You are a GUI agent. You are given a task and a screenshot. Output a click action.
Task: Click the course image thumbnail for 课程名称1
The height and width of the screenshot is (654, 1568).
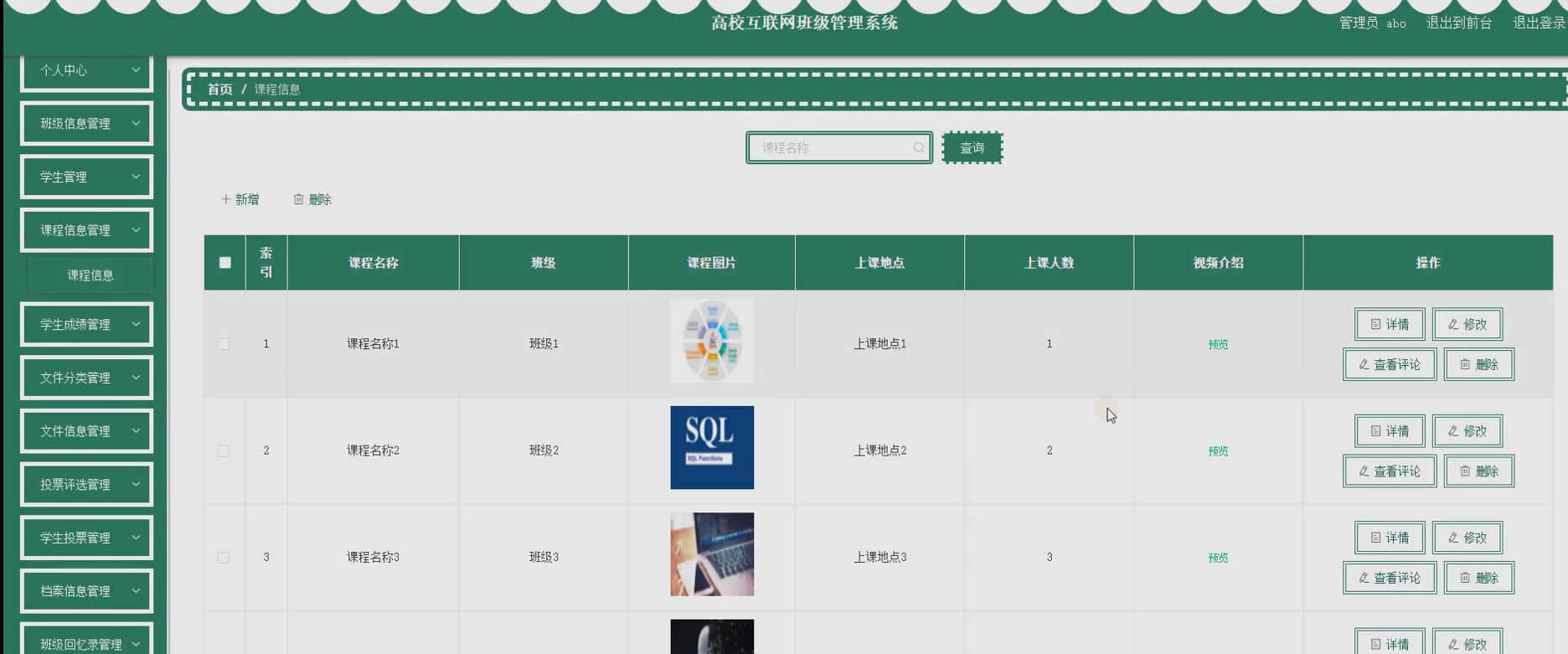coord(712,341)
